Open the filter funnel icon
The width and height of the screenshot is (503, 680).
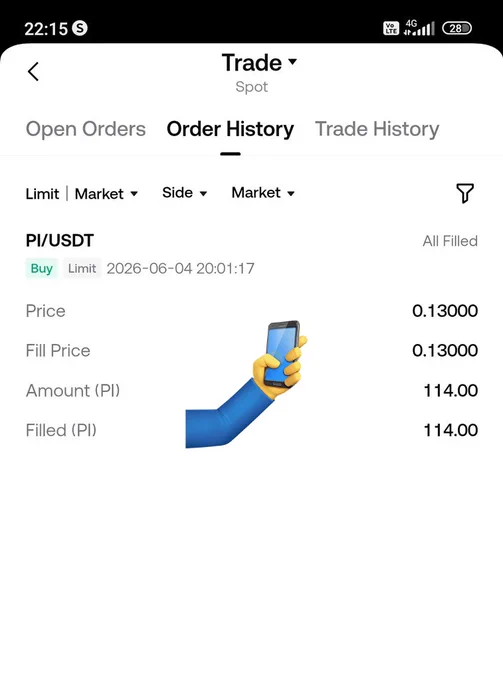click(x=465, y=193)
